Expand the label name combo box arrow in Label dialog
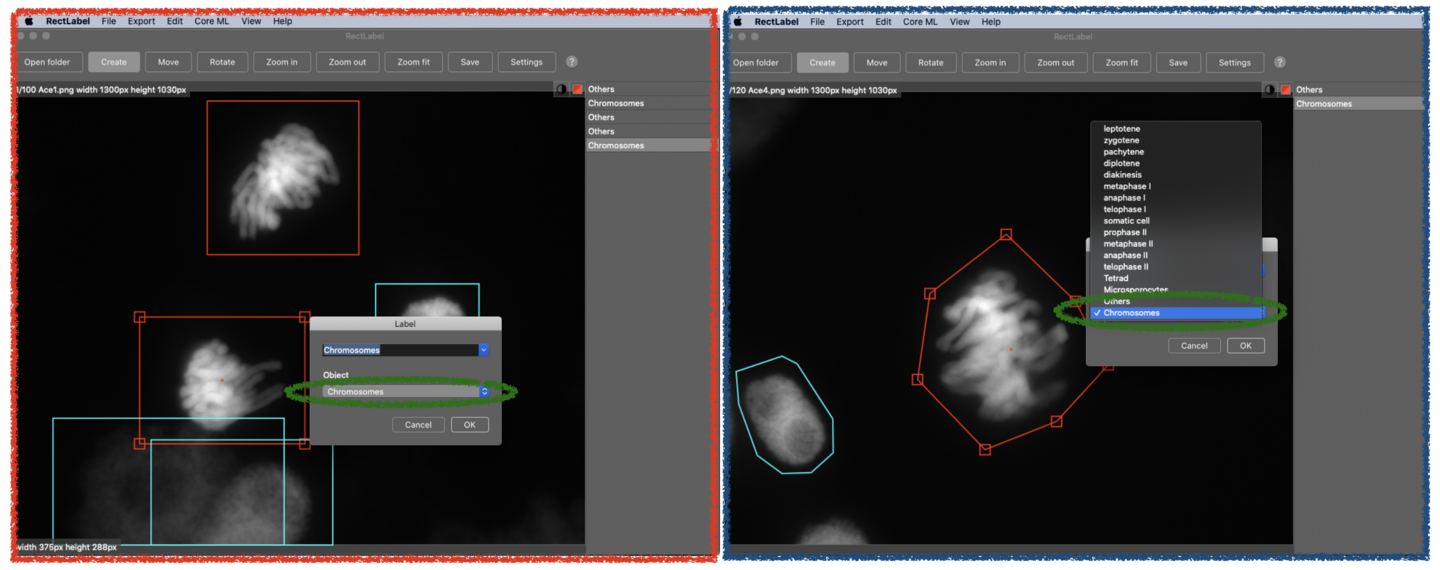1440x570 pixels. point(484,350)
